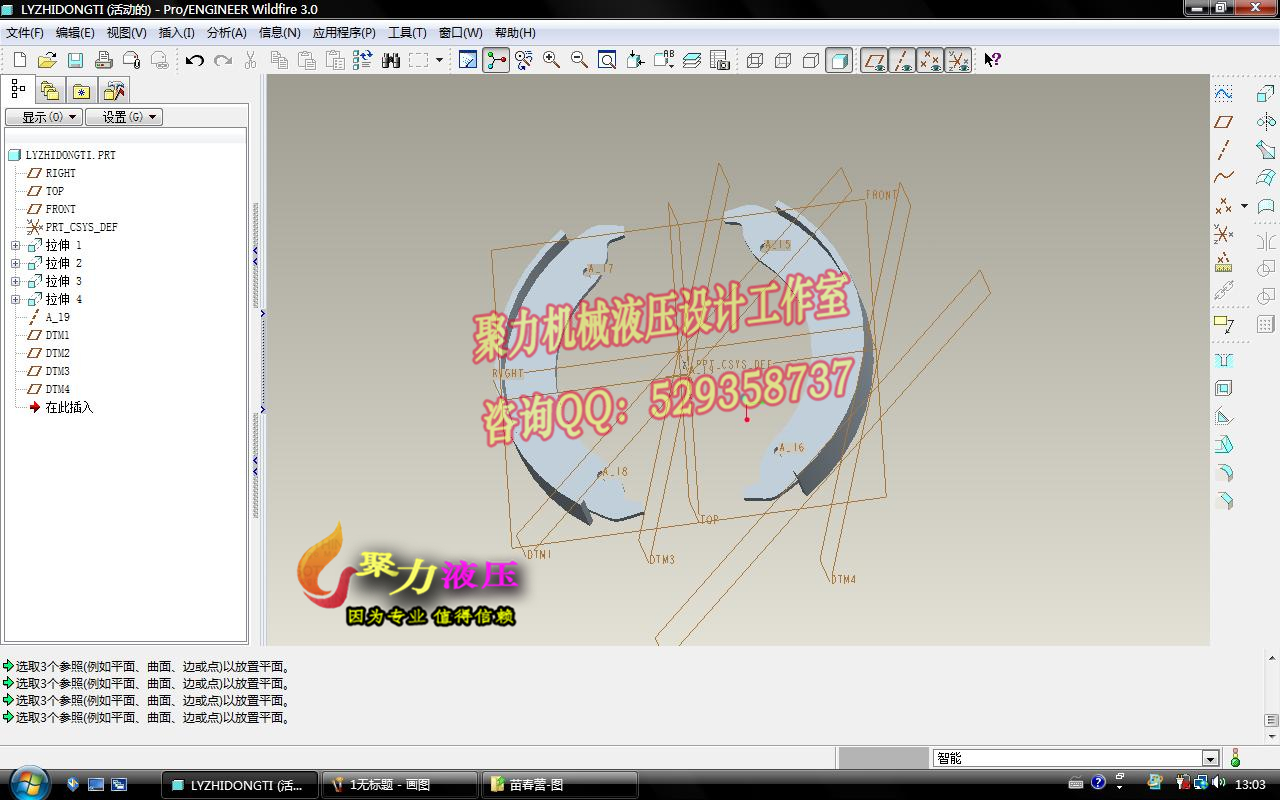1280x800 pixels.
Task: Activate the Zoom In tool
Action: (549, 60)
